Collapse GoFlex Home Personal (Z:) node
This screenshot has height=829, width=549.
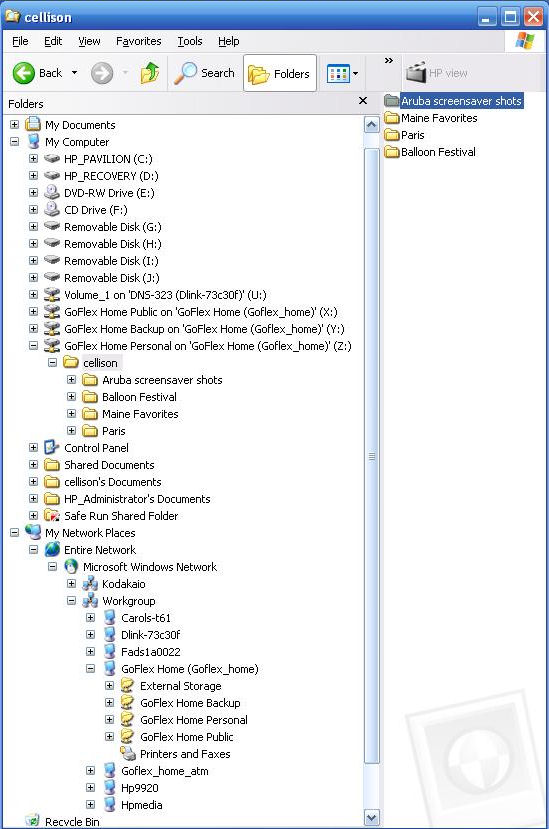(x=33, y=346)
